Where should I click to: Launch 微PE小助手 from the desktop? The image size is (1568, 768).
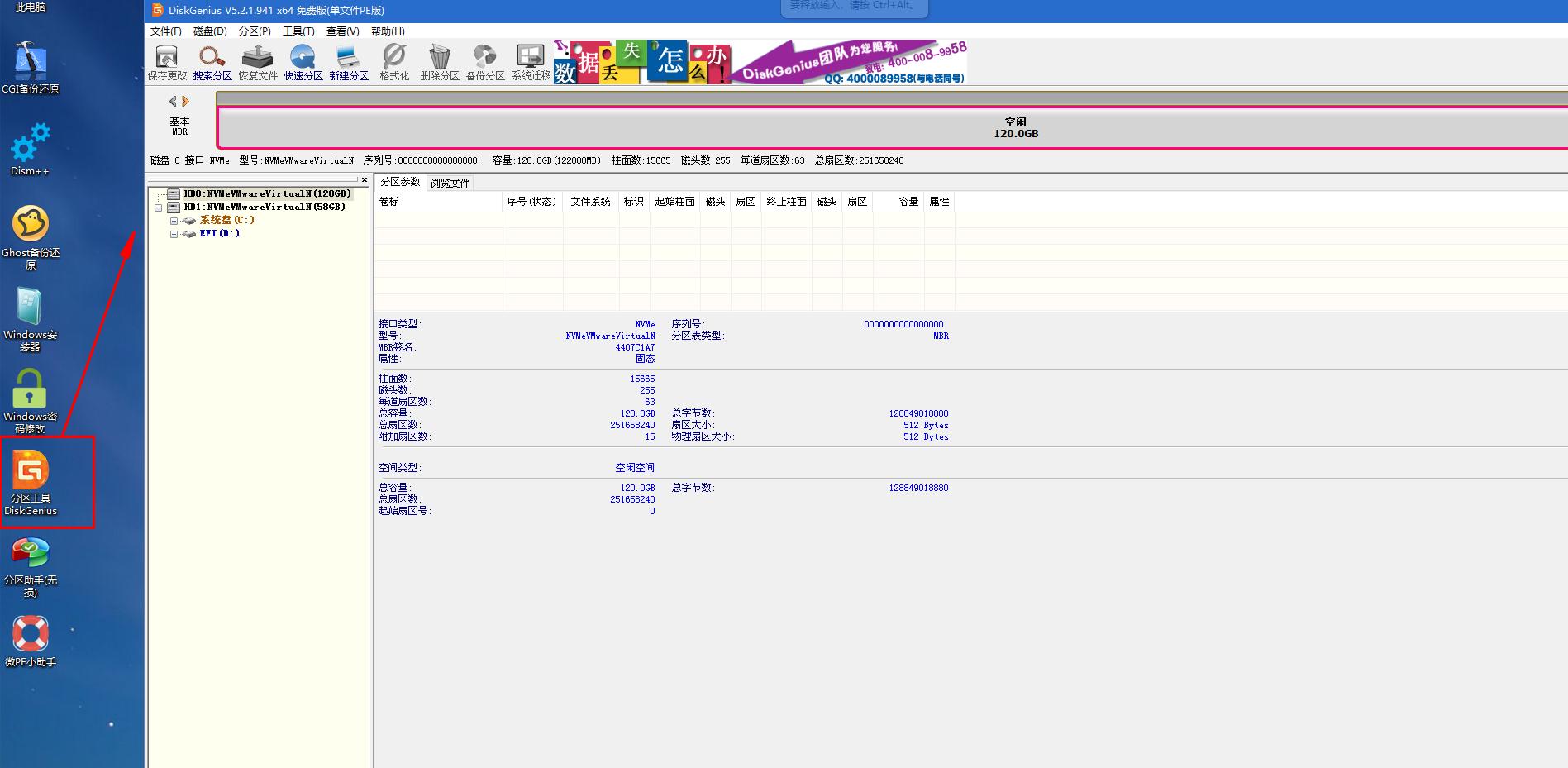(31, 642)
